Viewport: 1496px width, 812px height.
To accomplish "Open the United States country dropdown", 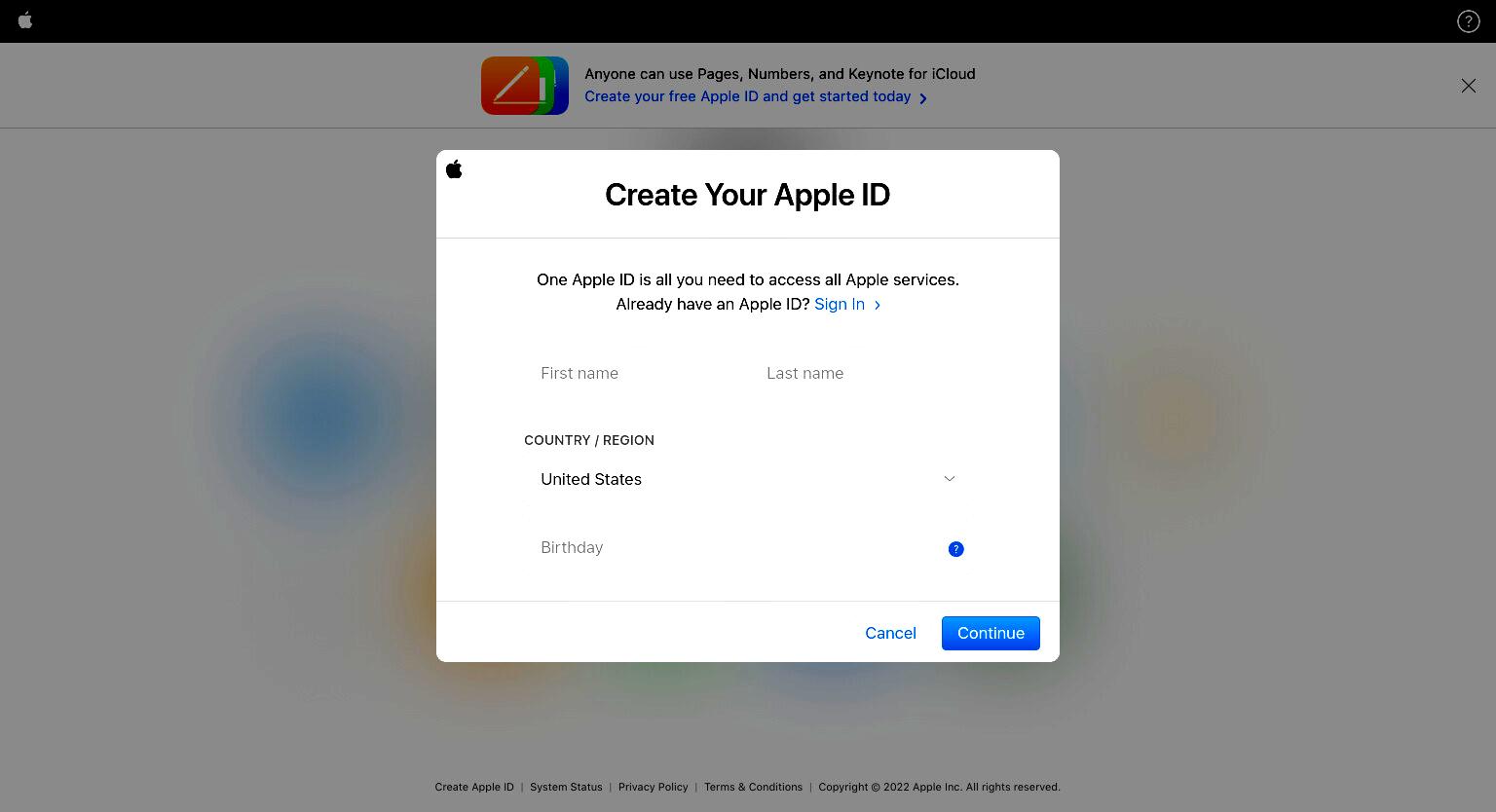I will [747, 479].
